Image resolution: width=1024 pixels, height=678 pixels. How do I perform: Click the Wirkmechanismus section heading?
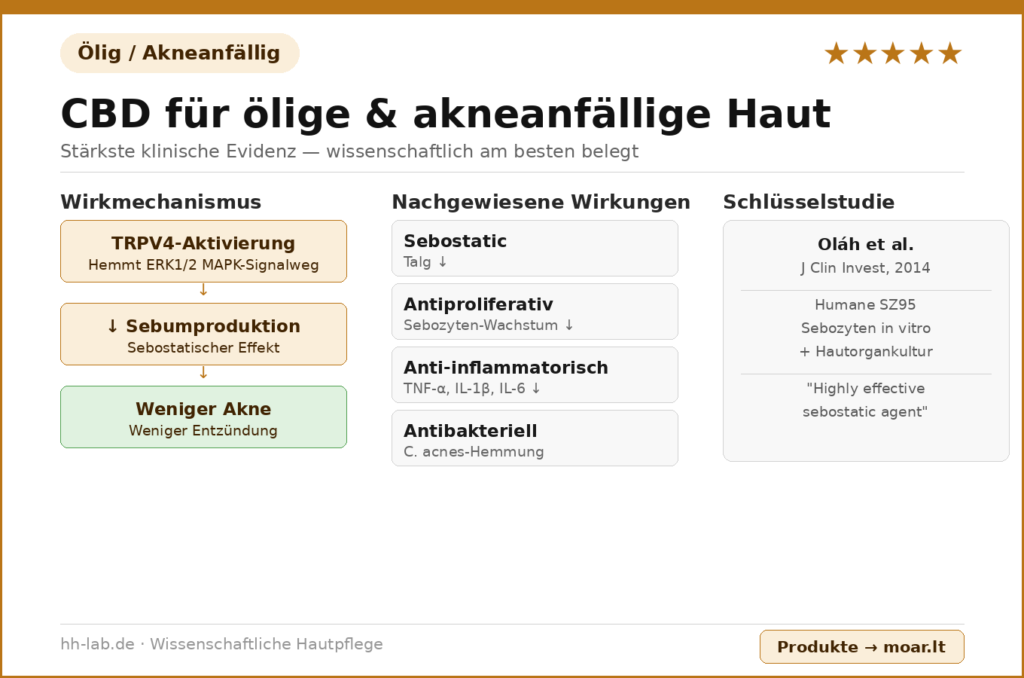click(x=160, y=202)
